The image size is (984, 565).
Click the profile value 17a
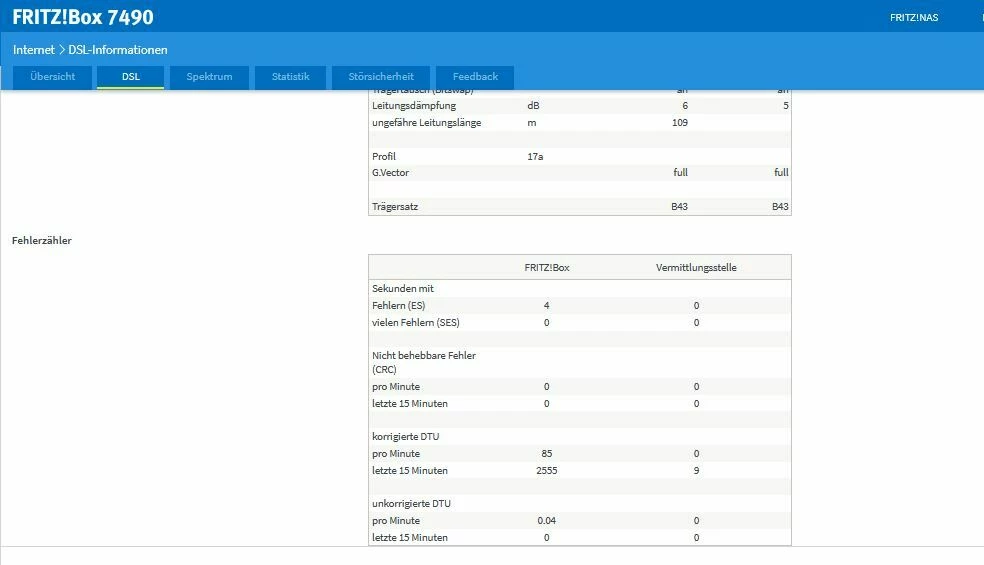click(535, 156)
